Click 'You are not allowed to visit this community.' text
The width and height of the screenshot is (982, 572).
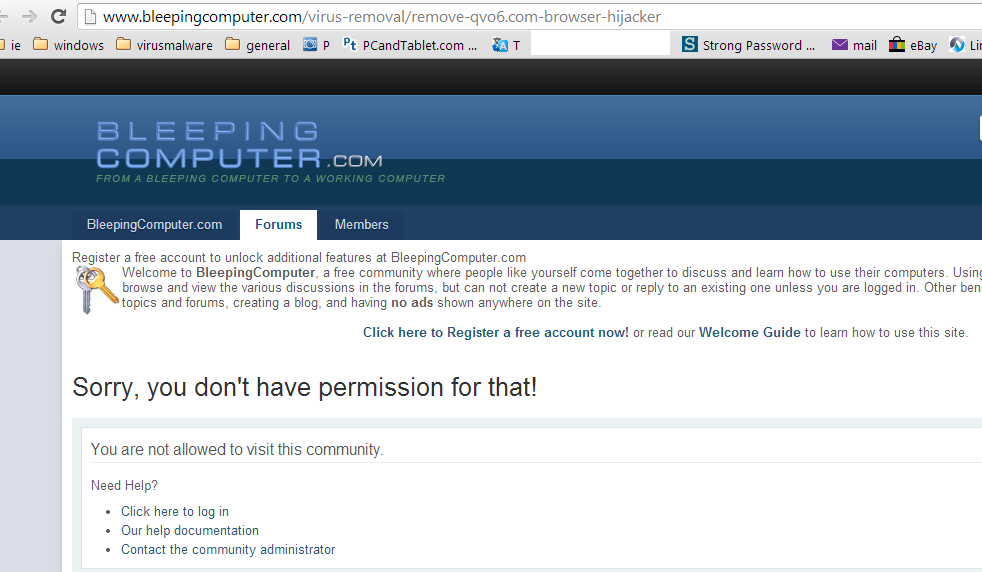coord(237,449)
